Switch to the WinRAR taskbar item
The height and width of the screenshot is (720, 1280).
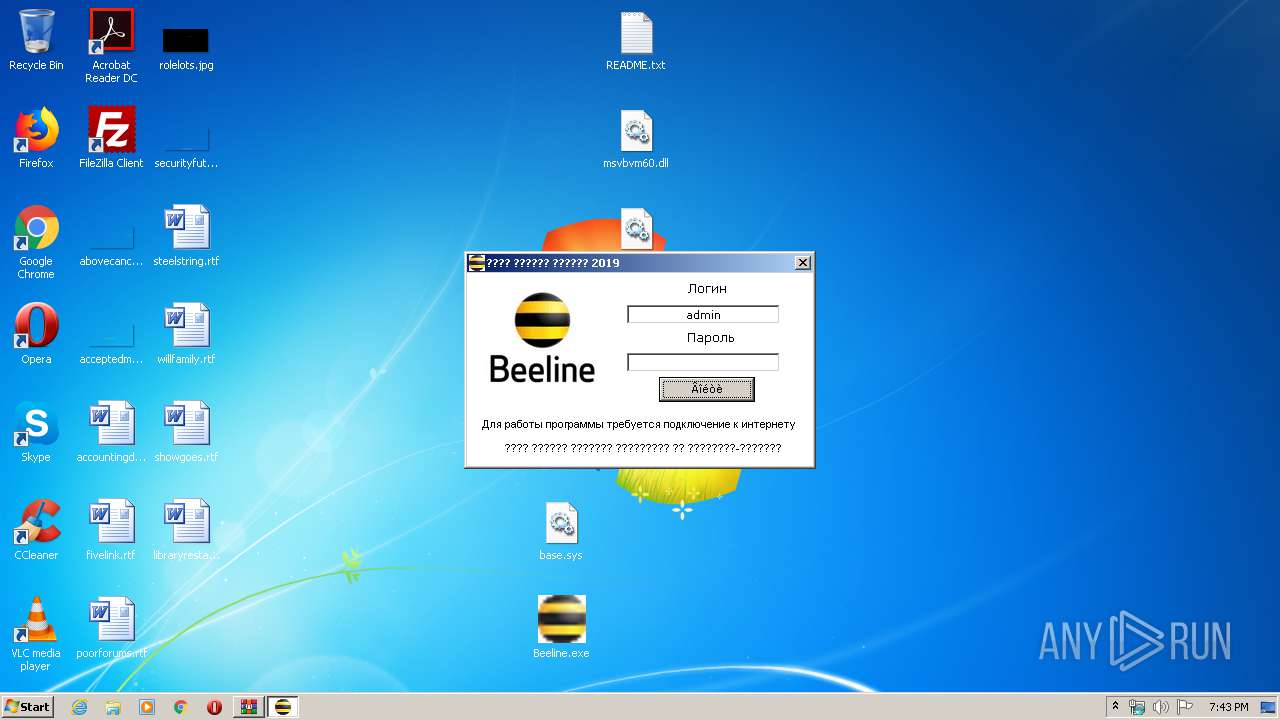[249, 707]
